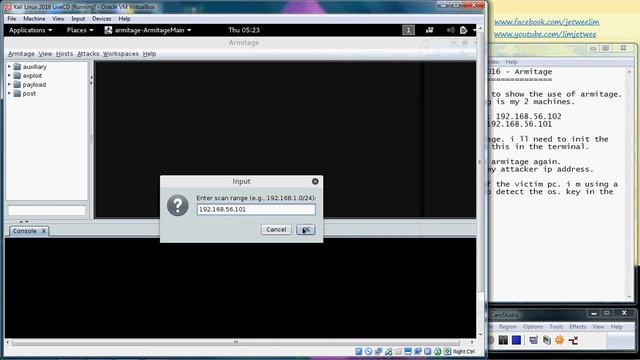640x360 pixels.
Task: Click the Toggle View icon in CamStudio toolbar
Action: (533, 340)
